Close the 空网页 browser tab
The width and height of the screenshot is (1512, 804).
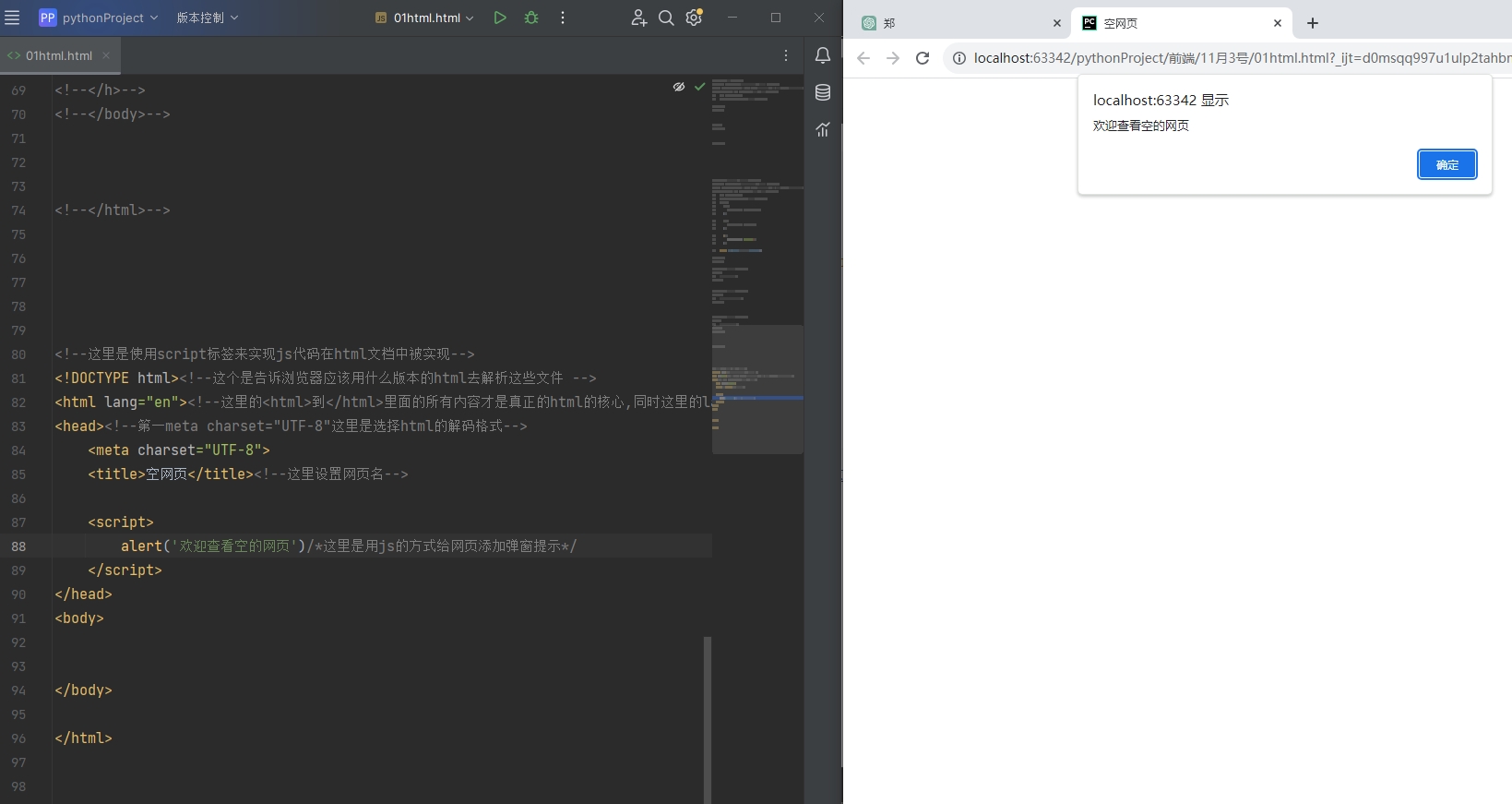(x=1278, y=23)
